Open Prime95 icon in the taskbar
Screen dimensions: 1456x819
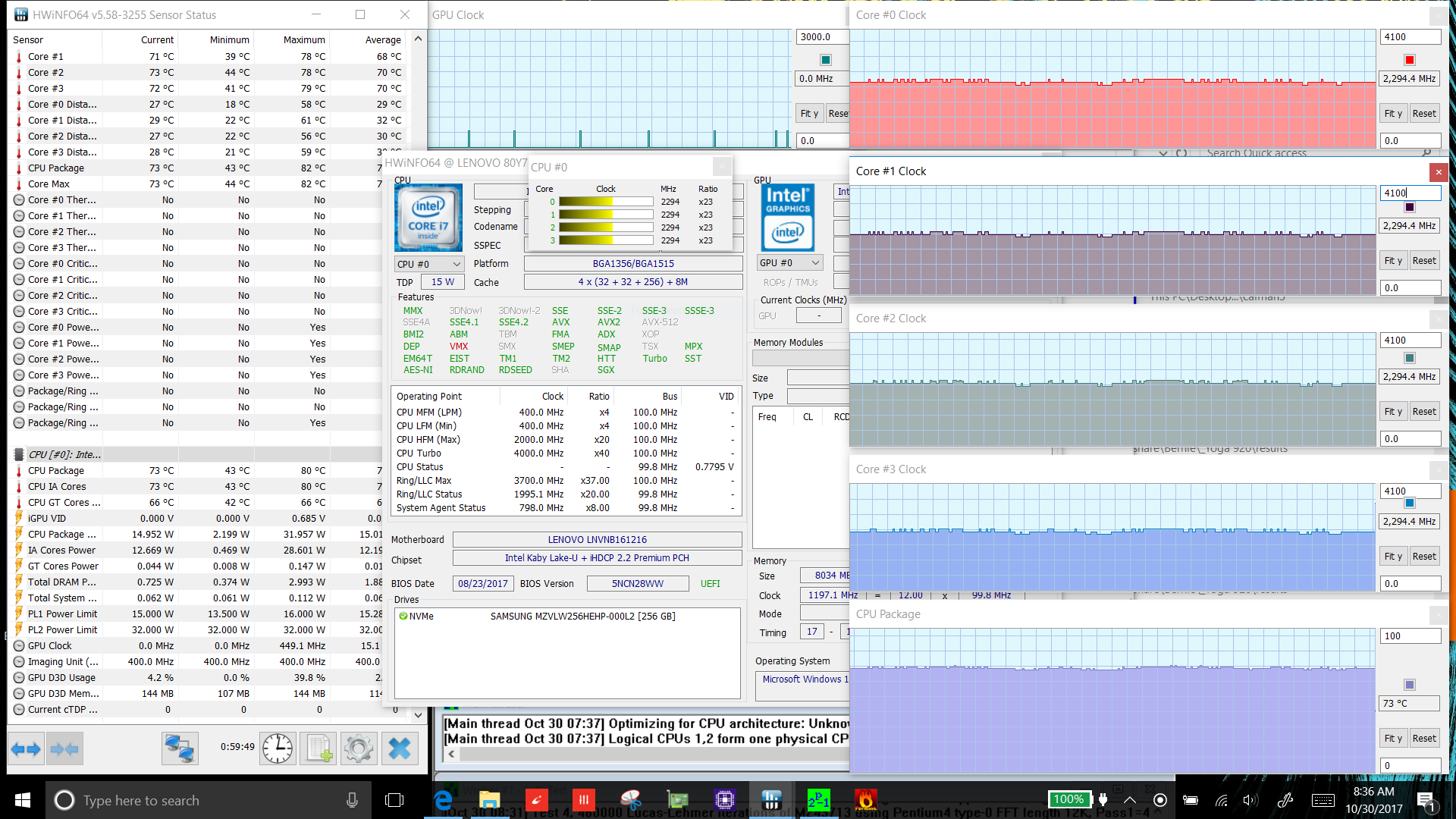click(x=818, y=799)
